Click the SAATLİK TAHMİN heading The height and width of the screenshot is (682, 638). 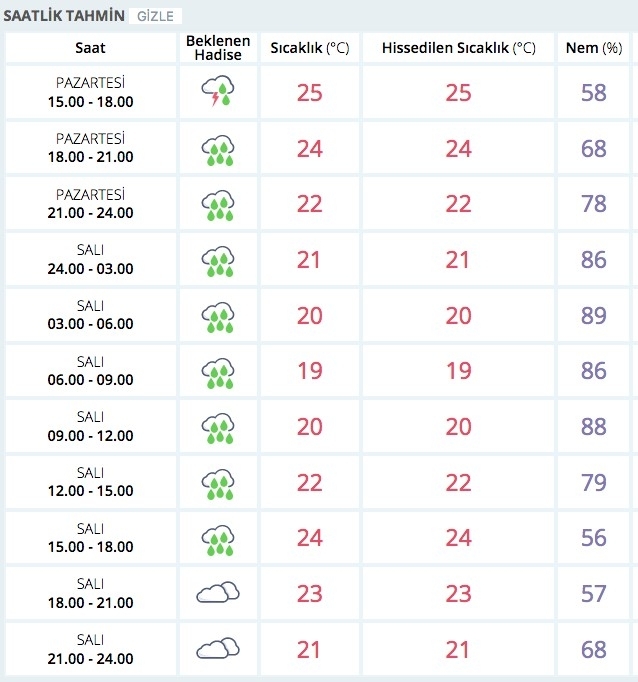pos(64,17)
